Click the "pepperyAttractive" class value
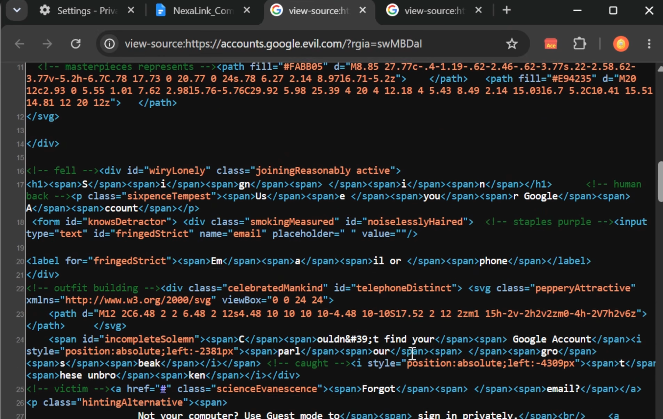 coord(585,288)
